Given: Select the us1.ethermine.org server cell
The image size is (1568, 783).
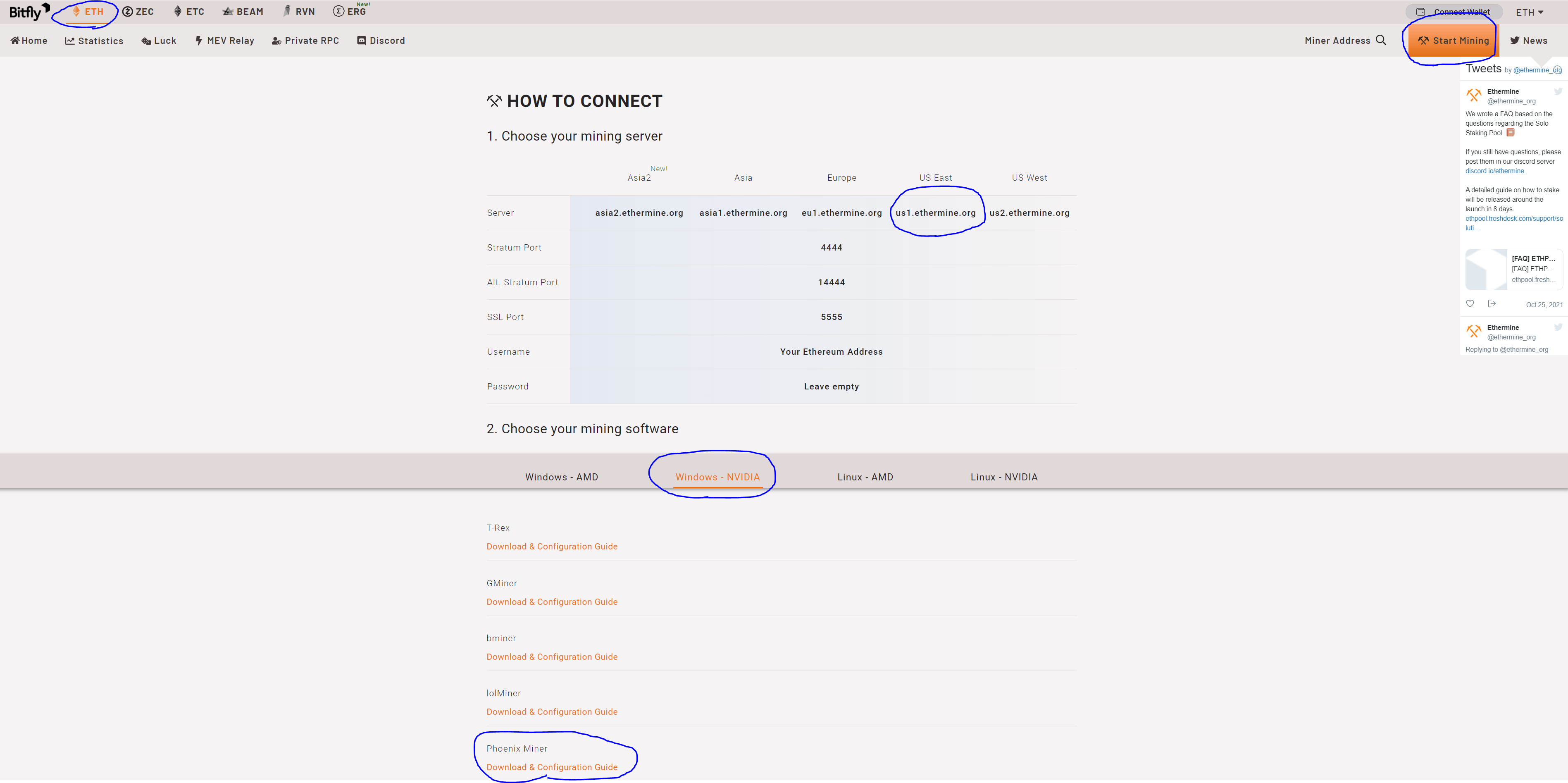Looking at the screenshot, I should (936, 213).
